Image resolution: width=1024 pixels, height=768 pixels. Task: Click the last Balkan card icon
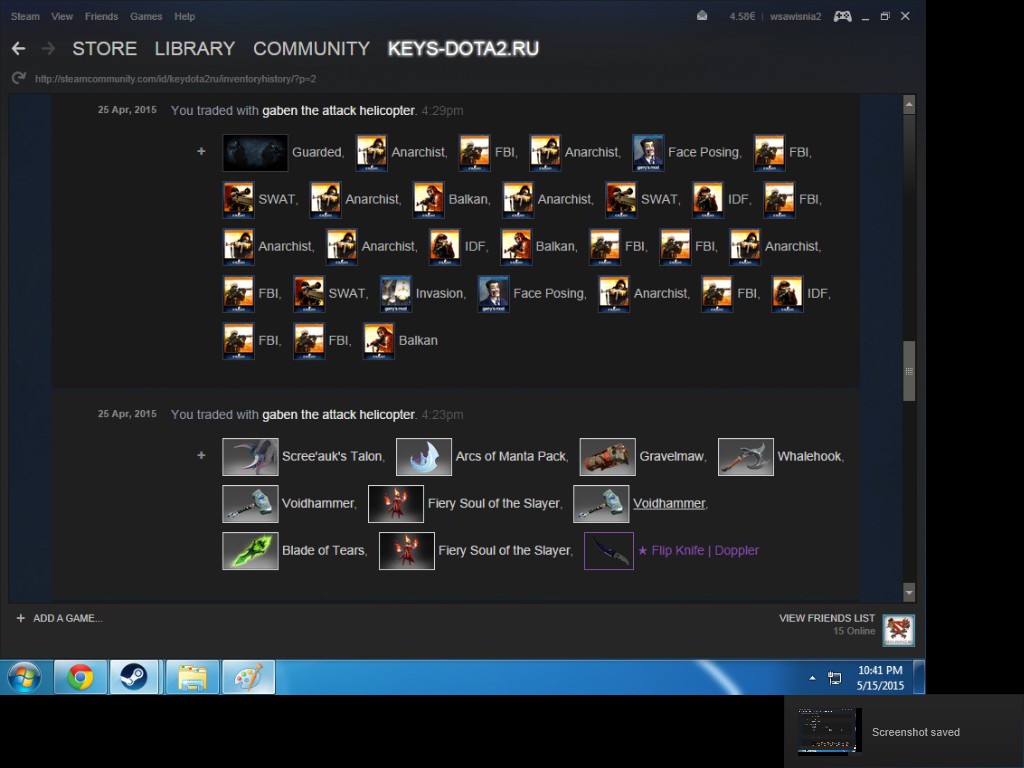[379, 340]
